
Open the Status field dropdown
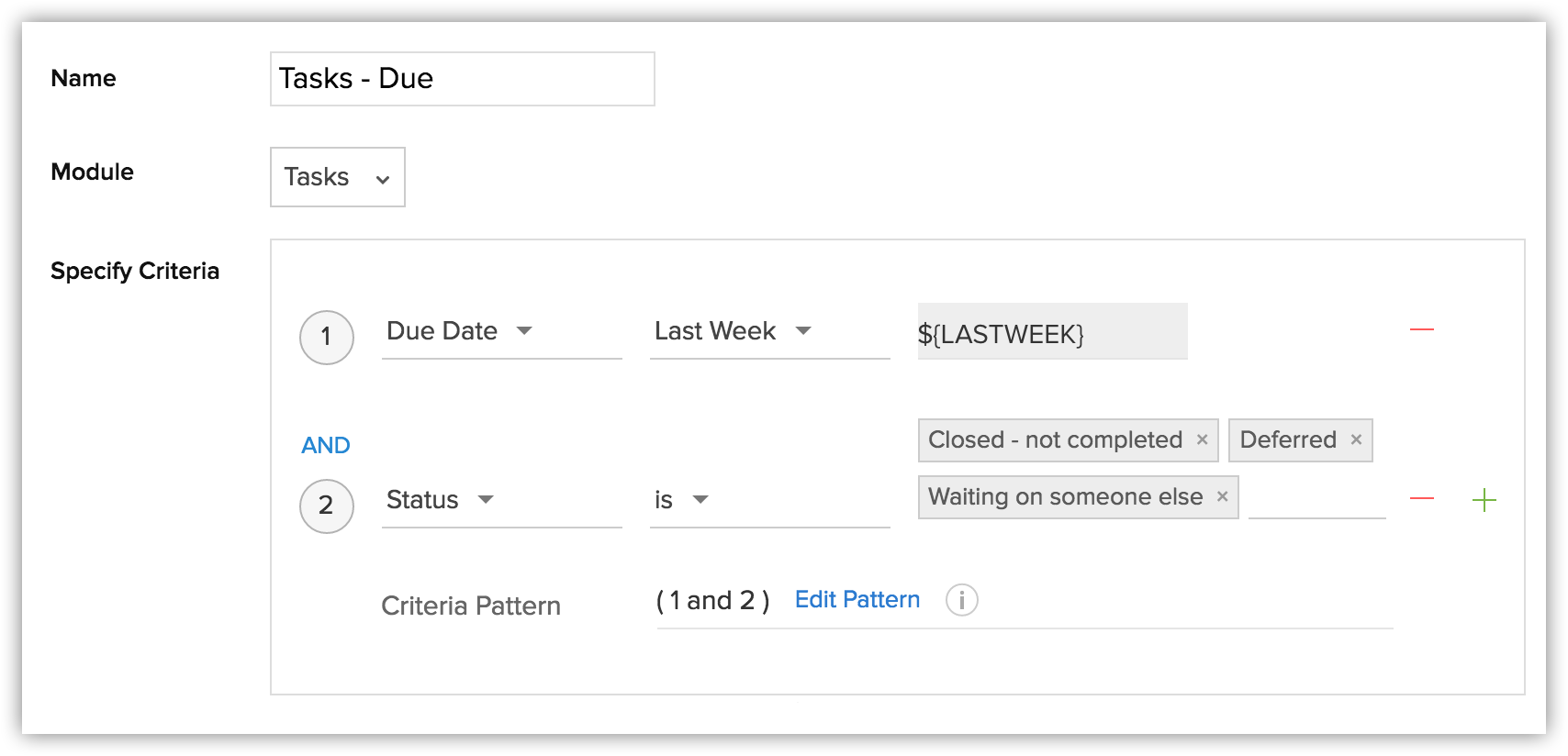point(502,500)
